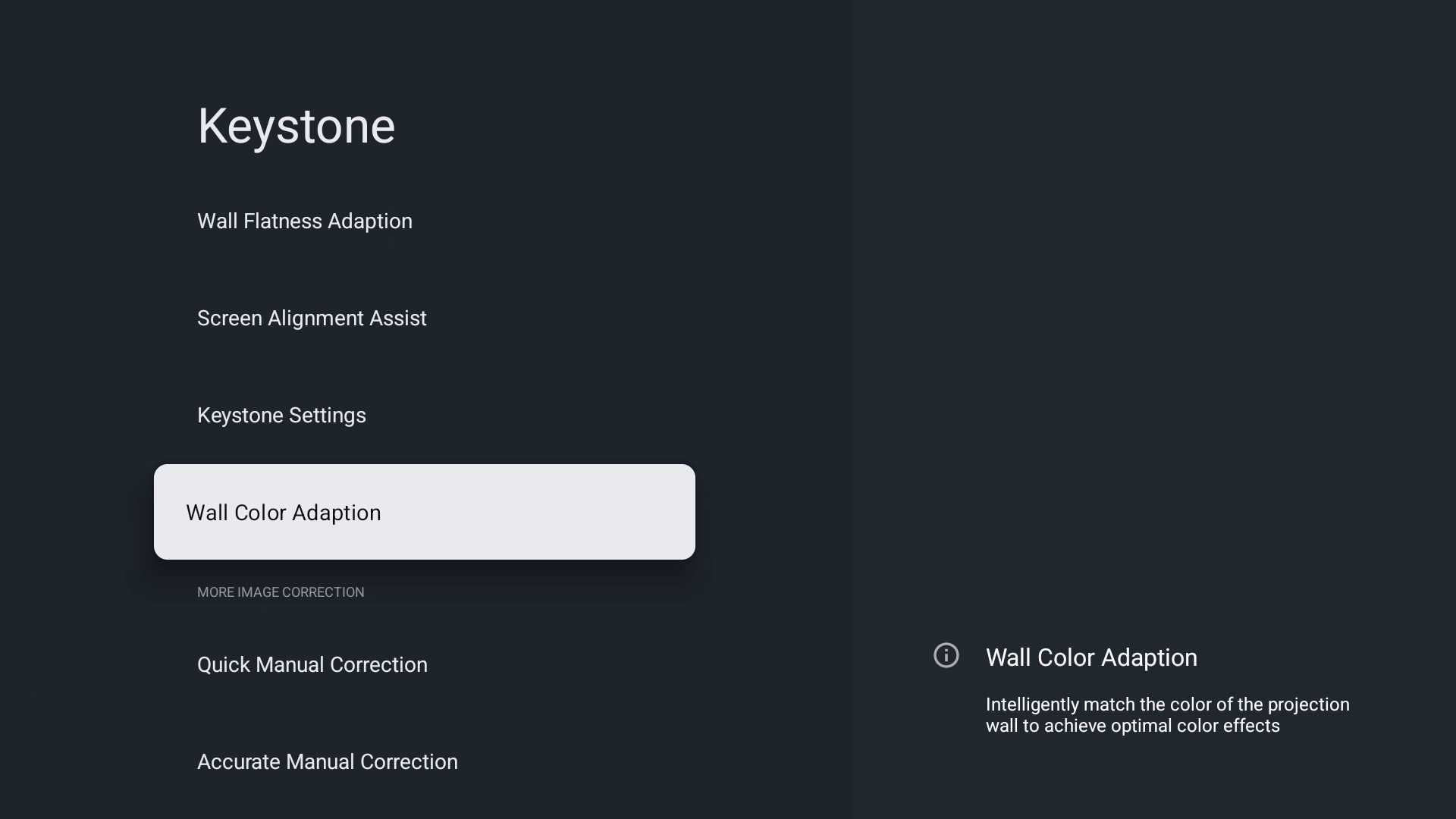This screenshot has width=1456, height=819.
Task: Open Keystone Settings entry
Action: [x=425, y=415]
